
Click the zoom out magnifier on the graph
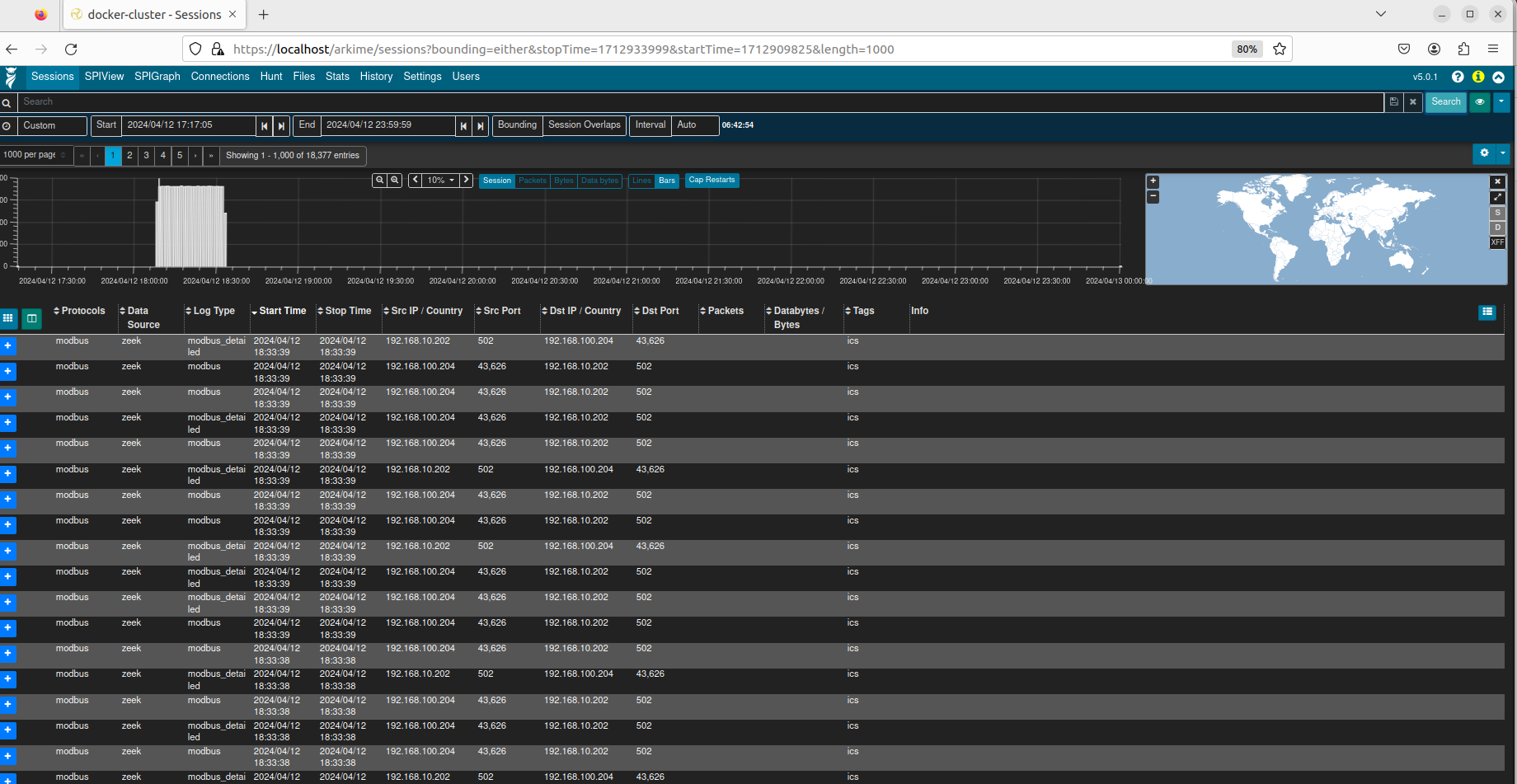[395, 180]
